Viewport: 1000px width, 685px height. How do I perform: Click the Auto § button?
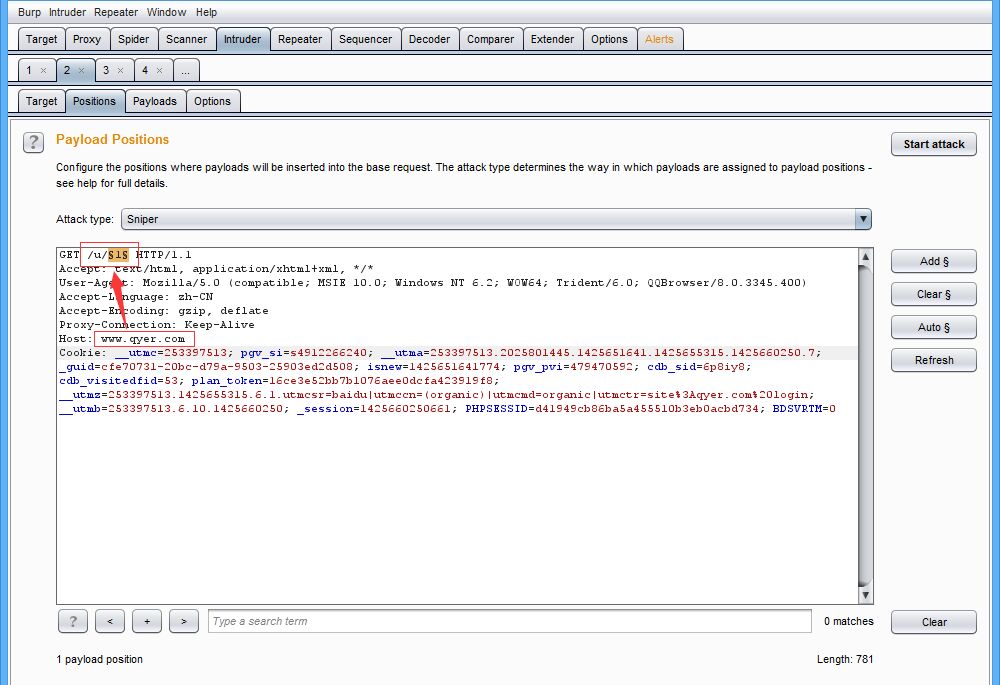click(934, 327)
